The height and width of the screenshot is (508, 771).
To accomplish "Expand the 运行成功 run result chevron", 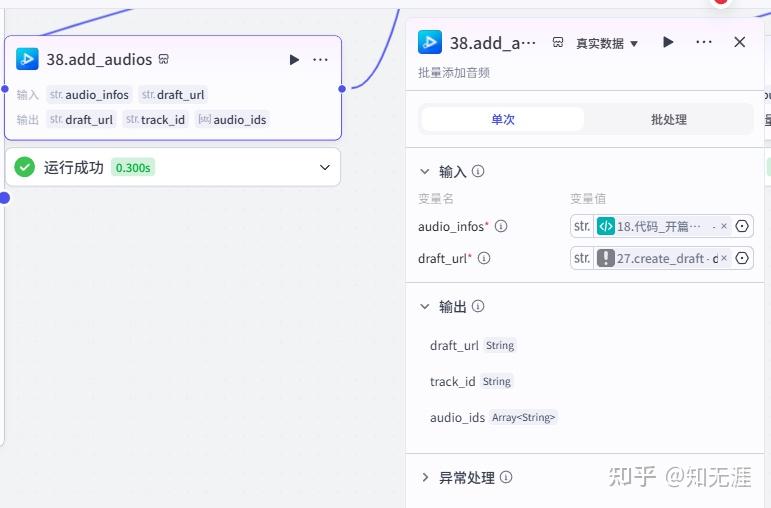I will 325,167.
